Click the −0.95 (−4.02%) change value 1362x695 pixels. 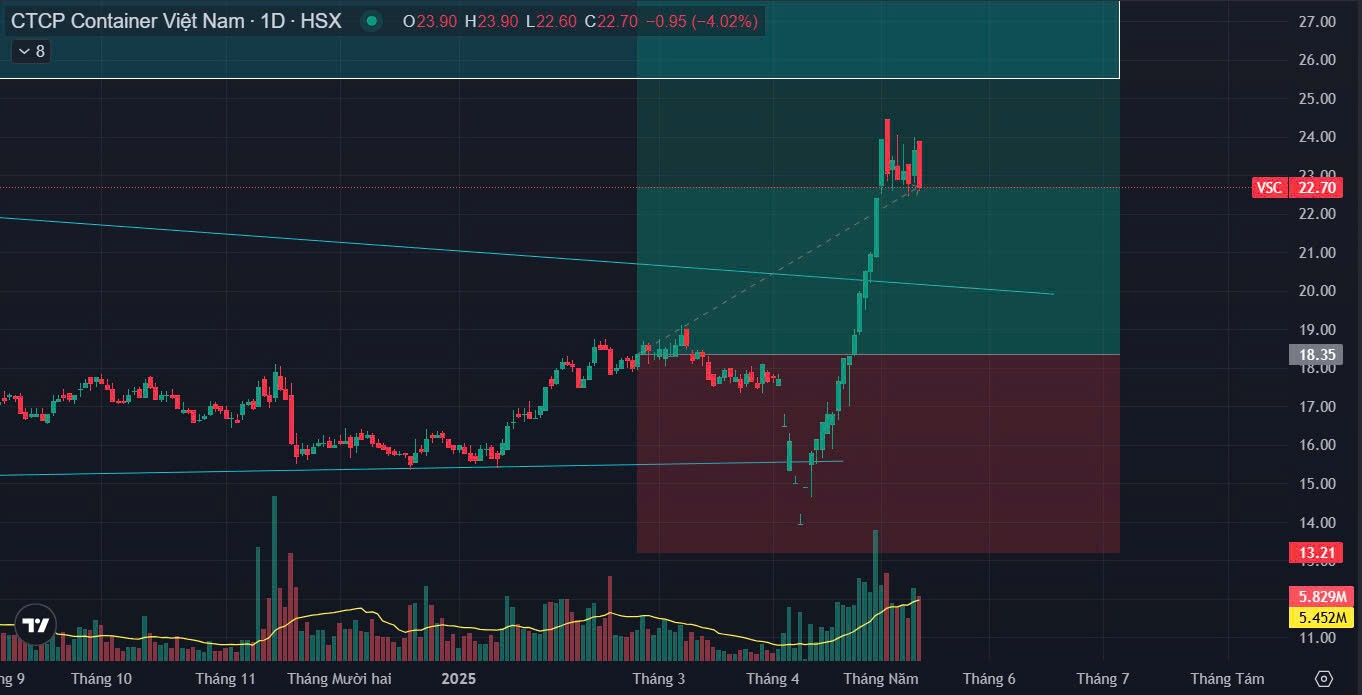(702, 21)
